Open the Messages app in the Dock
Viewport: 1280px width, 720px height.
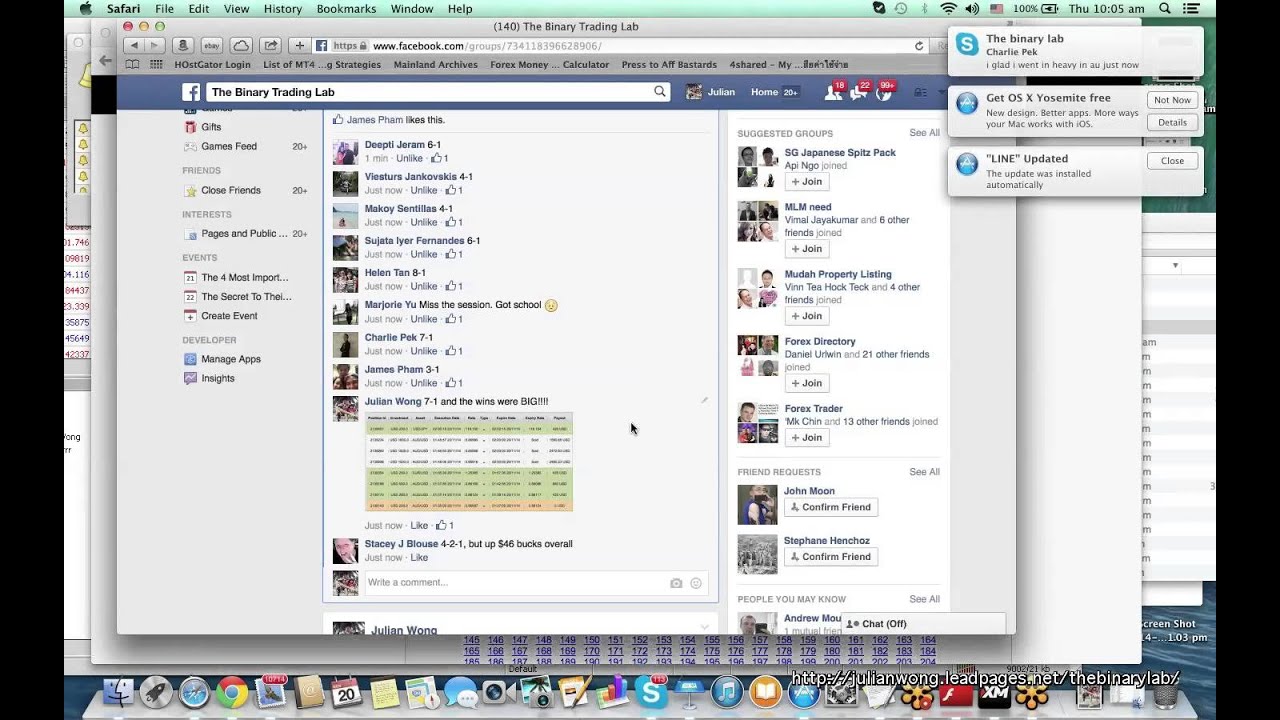(461, 692)
